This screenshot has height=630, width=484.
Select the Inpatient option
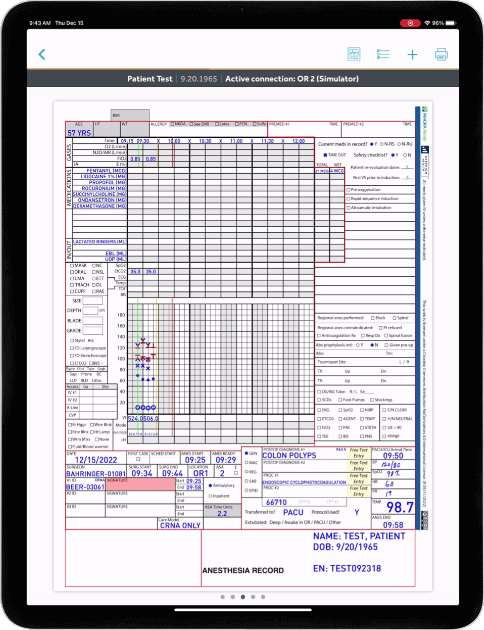[x=210, y=496]
